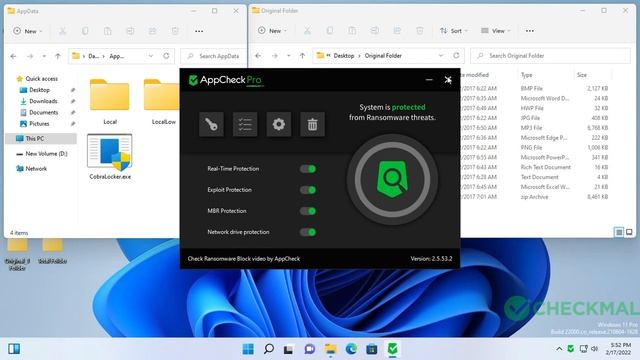640x360 pixels.
Task: Click New button in Original Folder window
Action: pos(272,31)
